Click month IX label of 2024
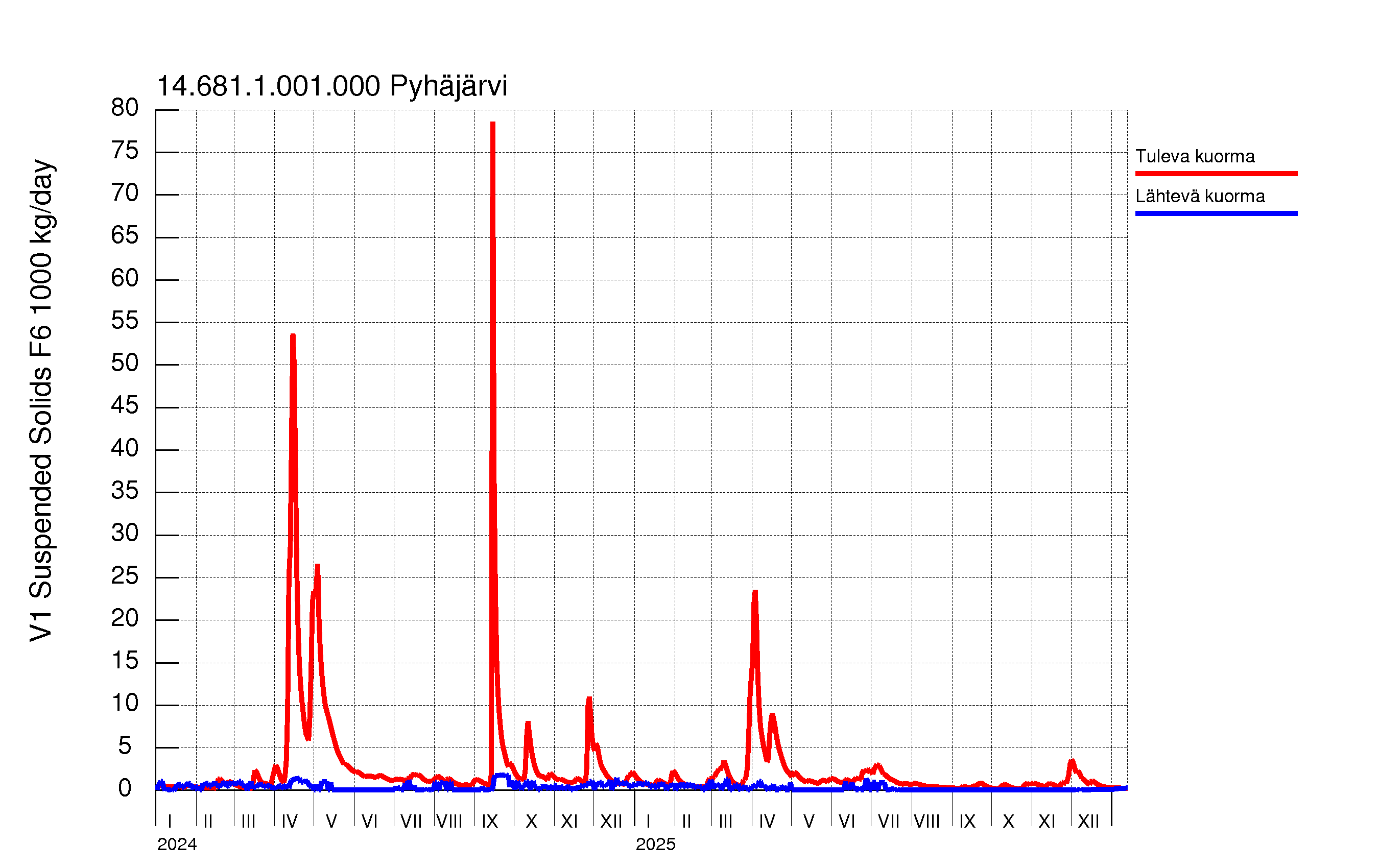 (490, 822)
